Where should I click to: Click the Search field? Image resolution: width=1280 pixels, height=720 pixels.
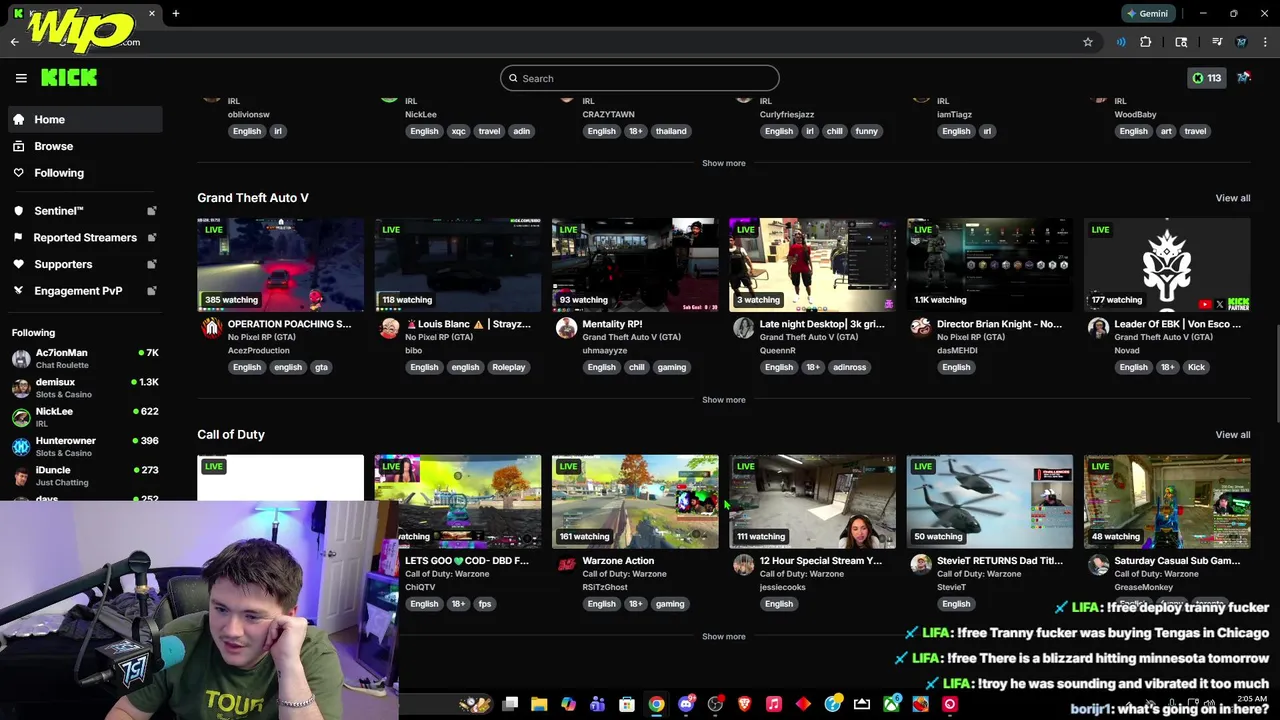[640, 78]
